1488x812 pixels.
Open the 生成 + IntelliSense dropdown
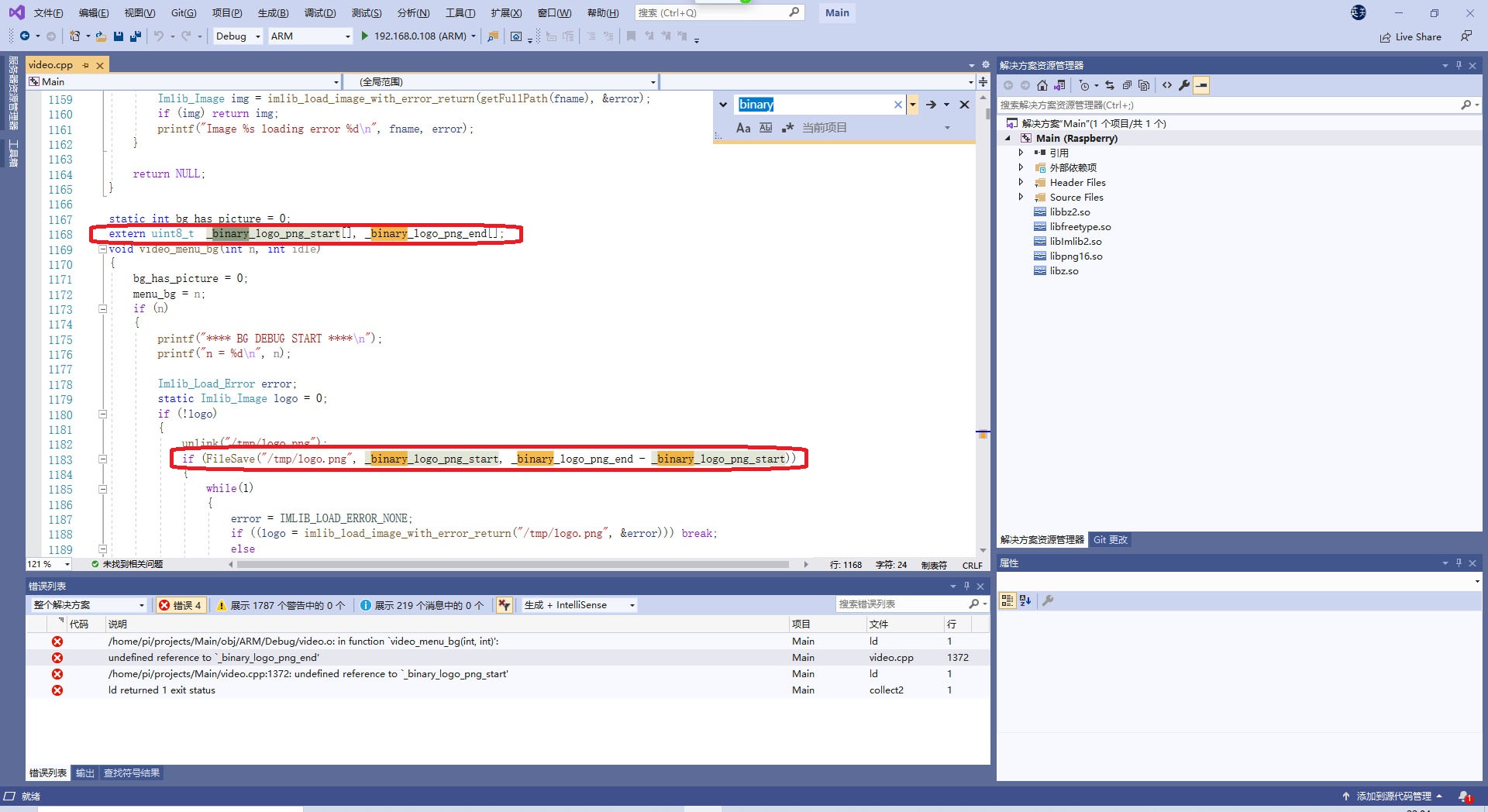(579, 605)
